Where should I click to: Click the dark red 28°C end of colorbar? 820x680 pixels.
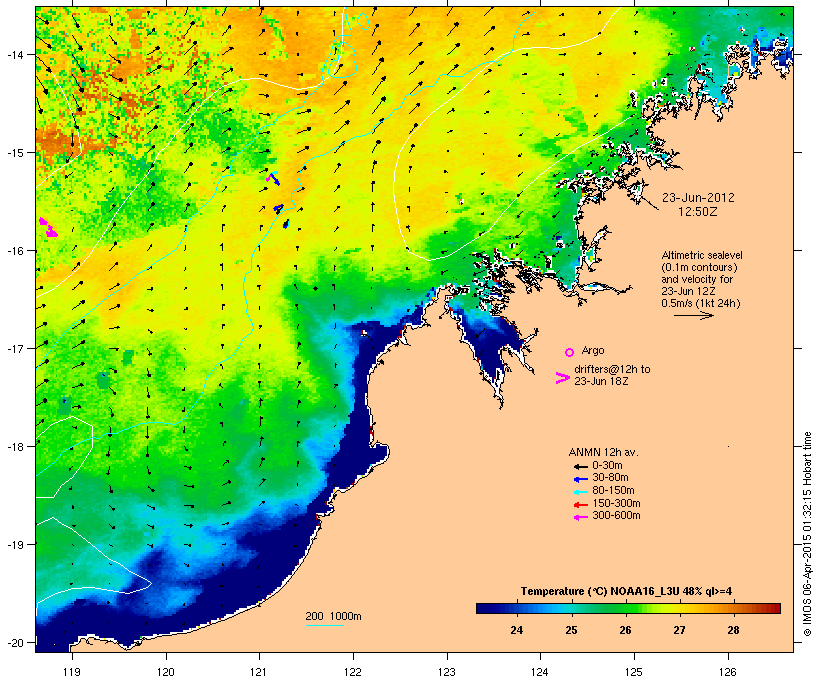click(x=773, y=608)
